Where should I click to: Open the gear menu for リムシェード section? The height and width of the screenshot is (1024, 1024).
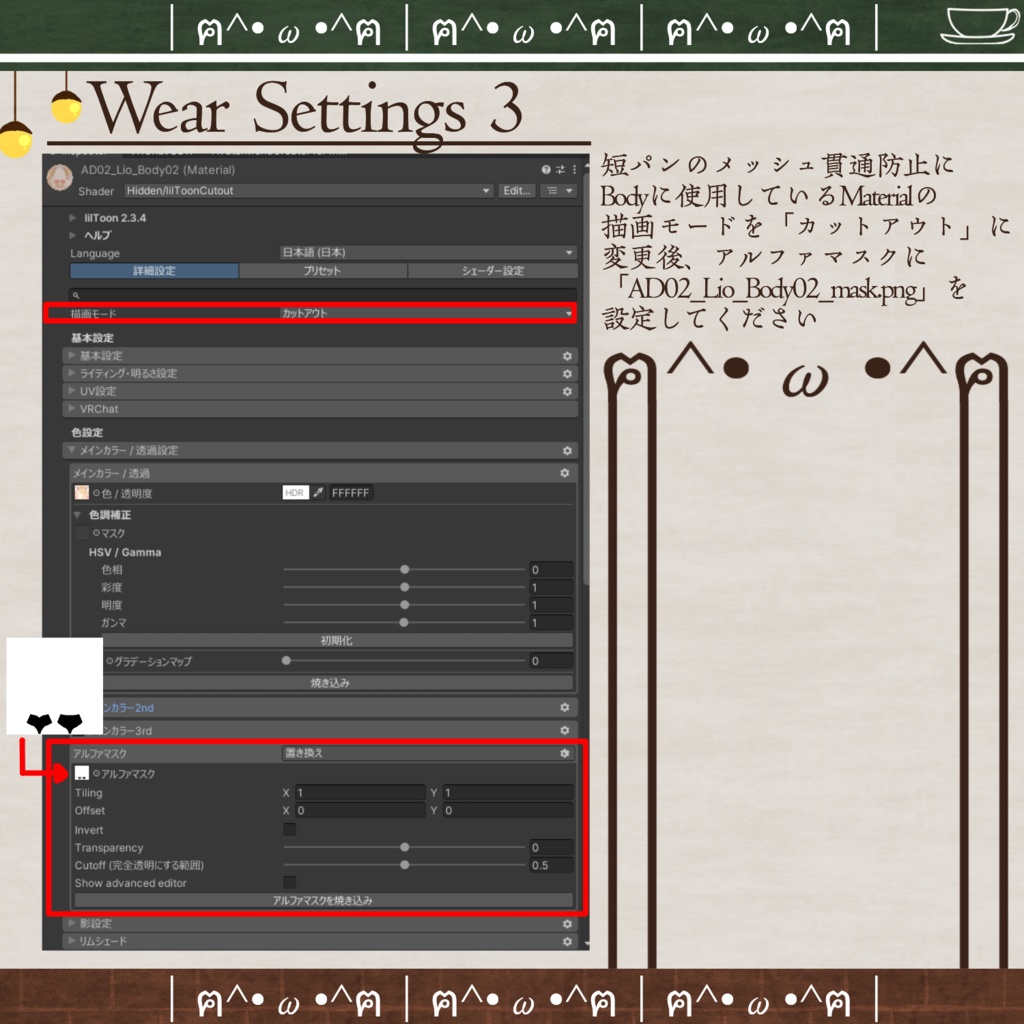(567, 941)
